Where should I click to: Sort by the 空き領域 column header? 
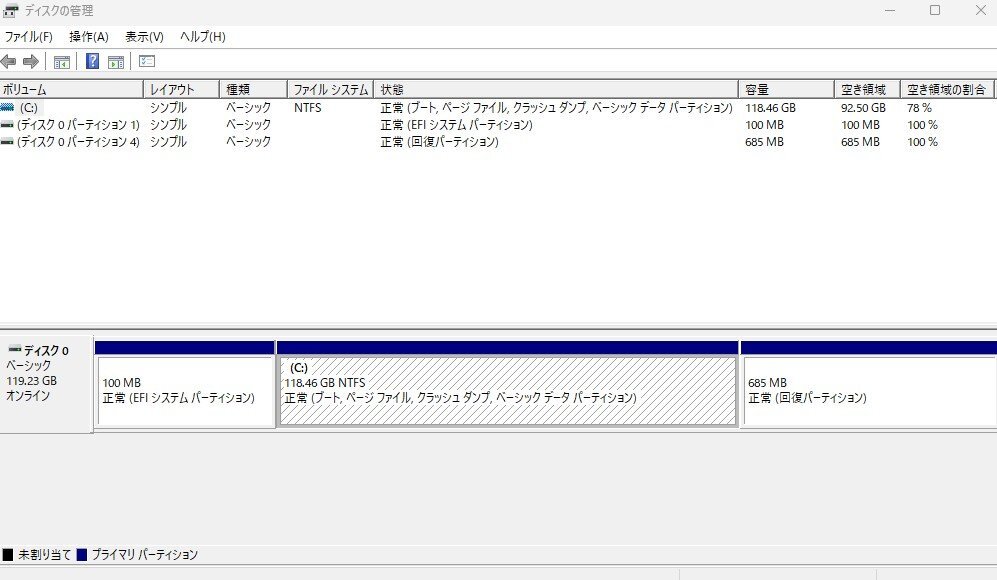coord(867,90)
